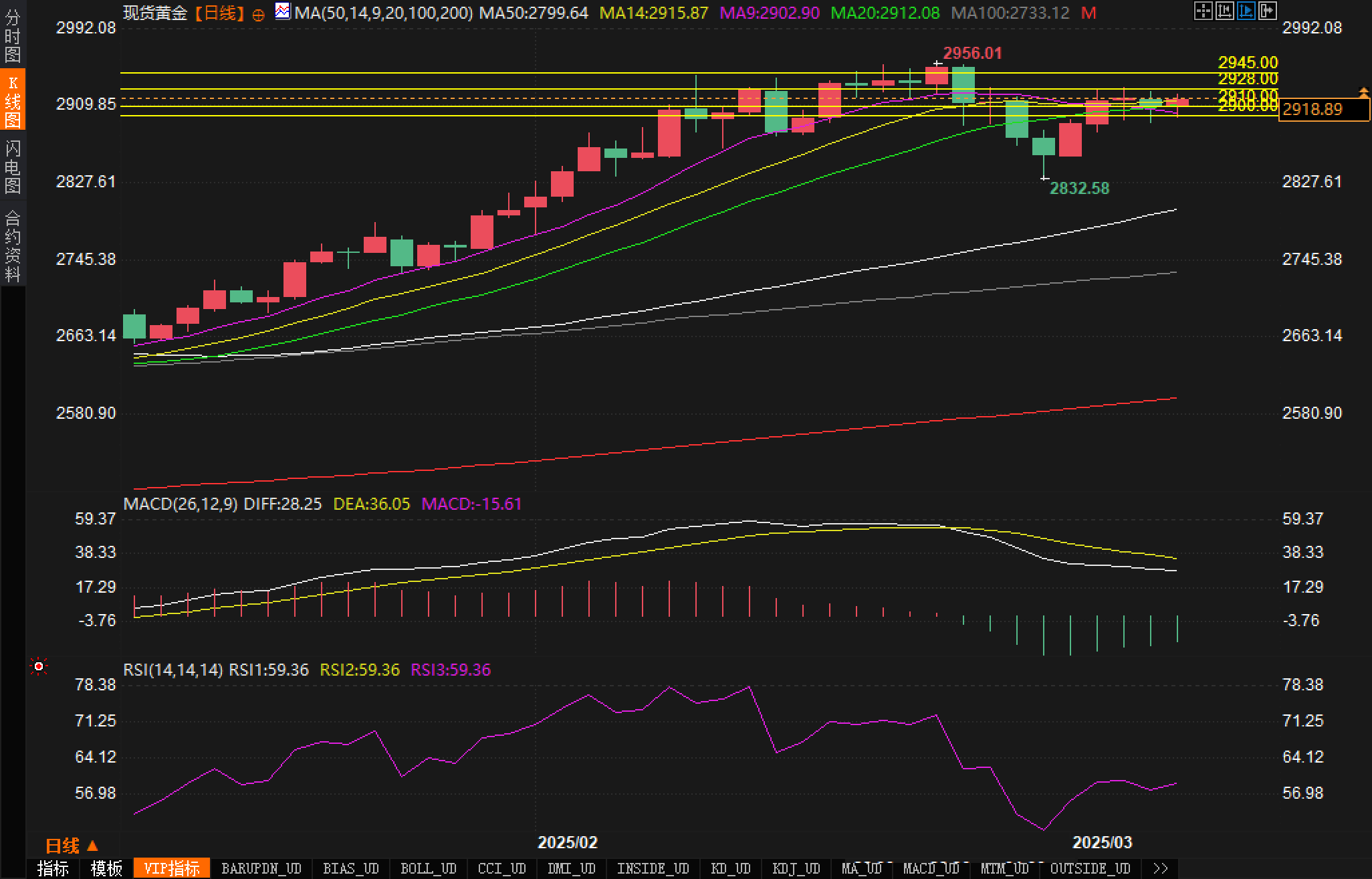The height and width of the screenshot is (879, 1372).
Task: Switch to 分时图 view in left sidebar
Action: [x=13, y=35]
